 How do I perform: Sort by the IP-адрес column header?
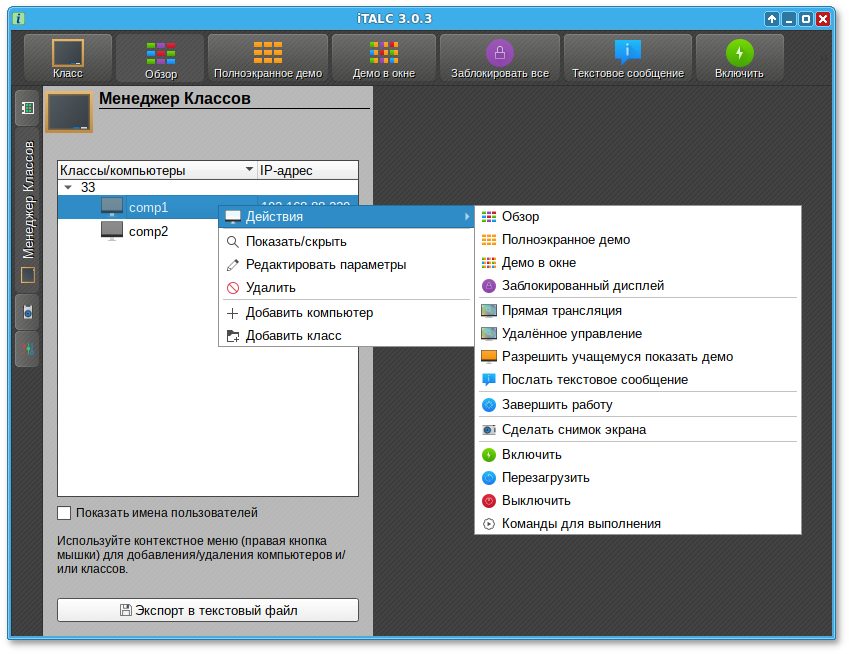coord(308,170)
